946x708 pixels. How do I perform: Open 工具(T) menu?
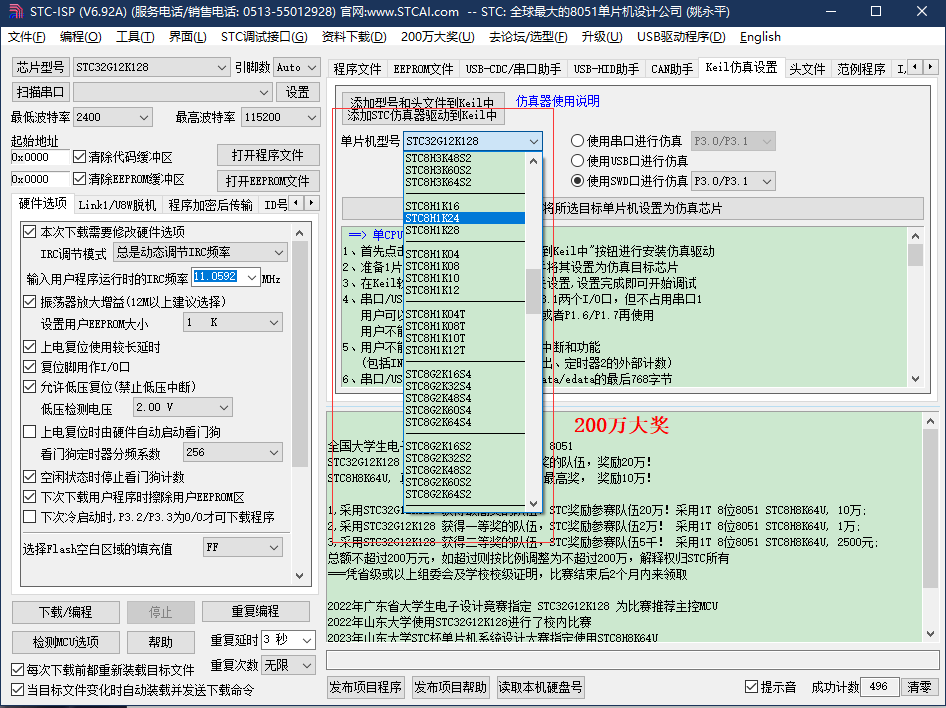point(135,37)
